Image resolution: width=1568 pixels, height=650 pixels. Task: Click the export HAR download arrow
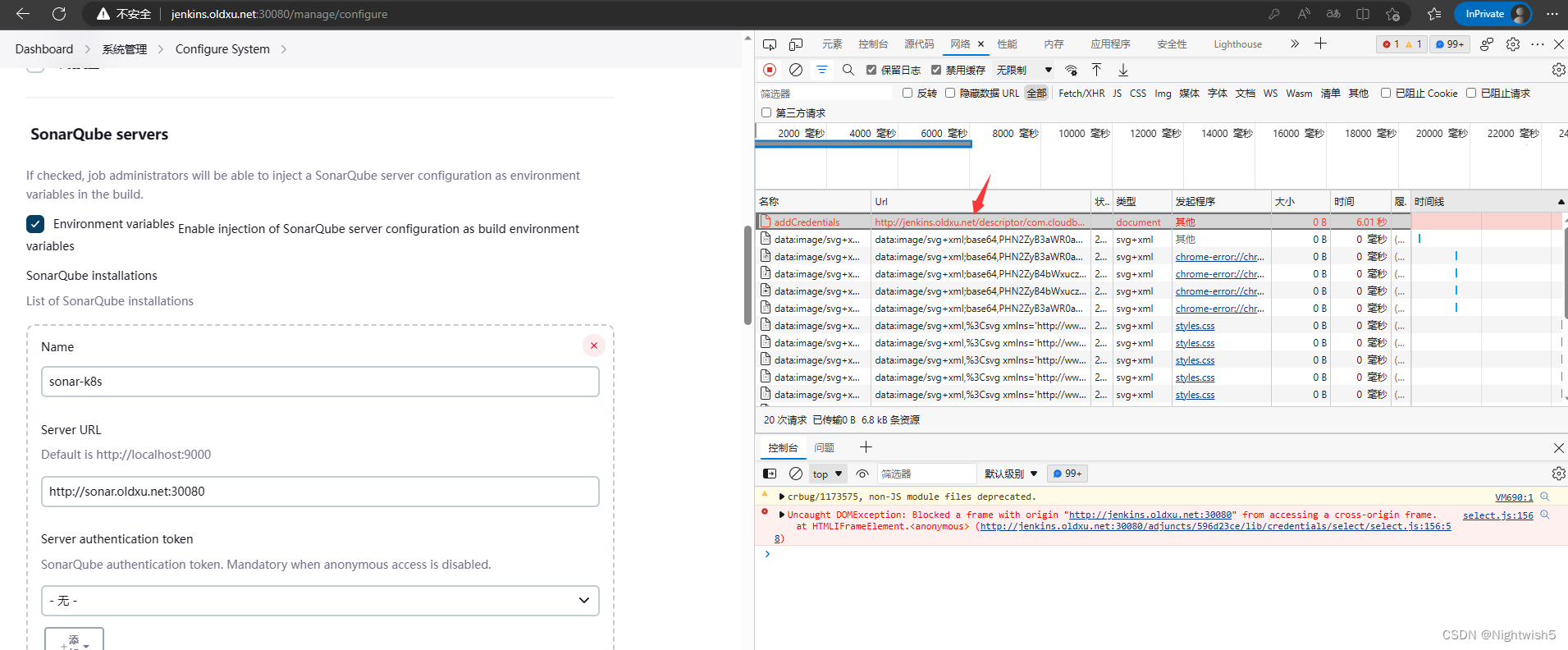pos(1123,70)
